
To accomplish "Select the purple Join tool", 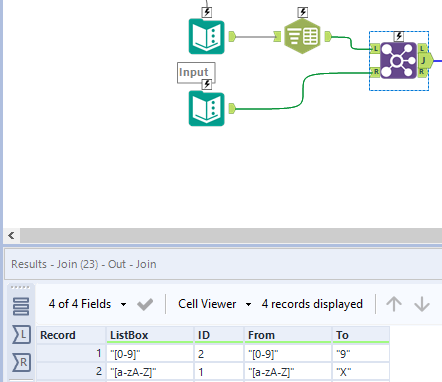I will (x=398, y=60).
